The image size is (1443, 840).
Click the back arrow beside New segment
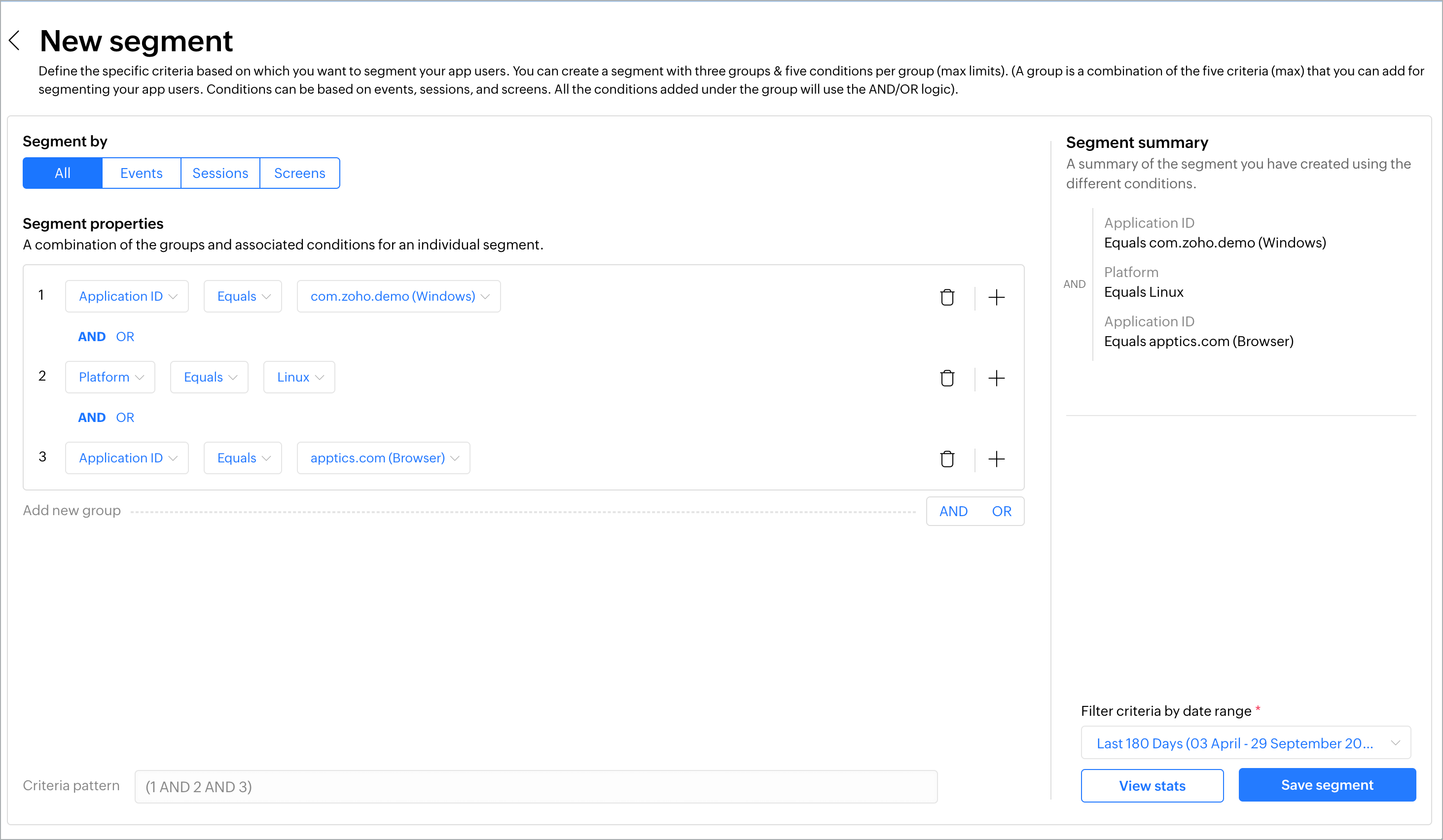coord(15,40)
